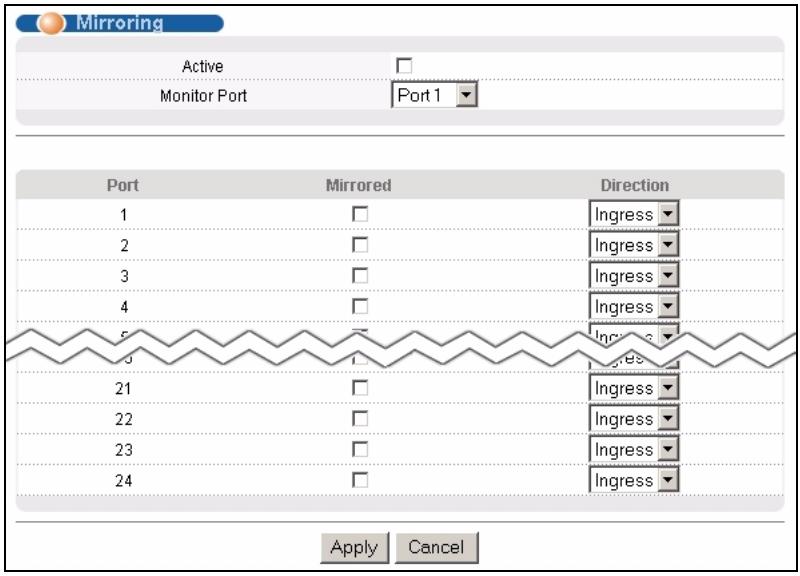Click the orange Mirroring title icon
Image resolution: width=800 pixels, height=576 pixels.
51,23
